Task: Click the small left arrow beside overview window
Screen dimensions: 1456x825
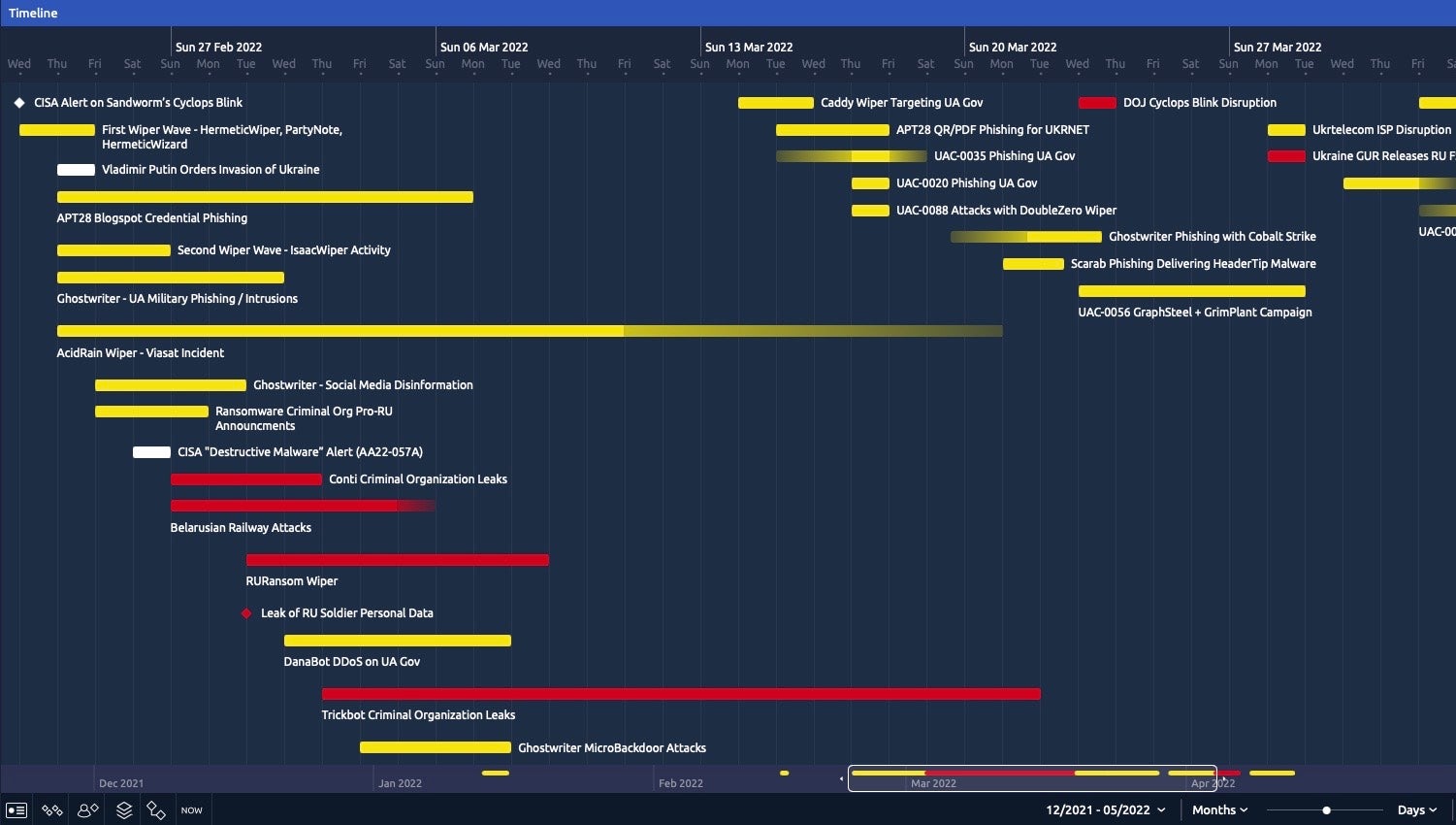Action: point(841,778)
